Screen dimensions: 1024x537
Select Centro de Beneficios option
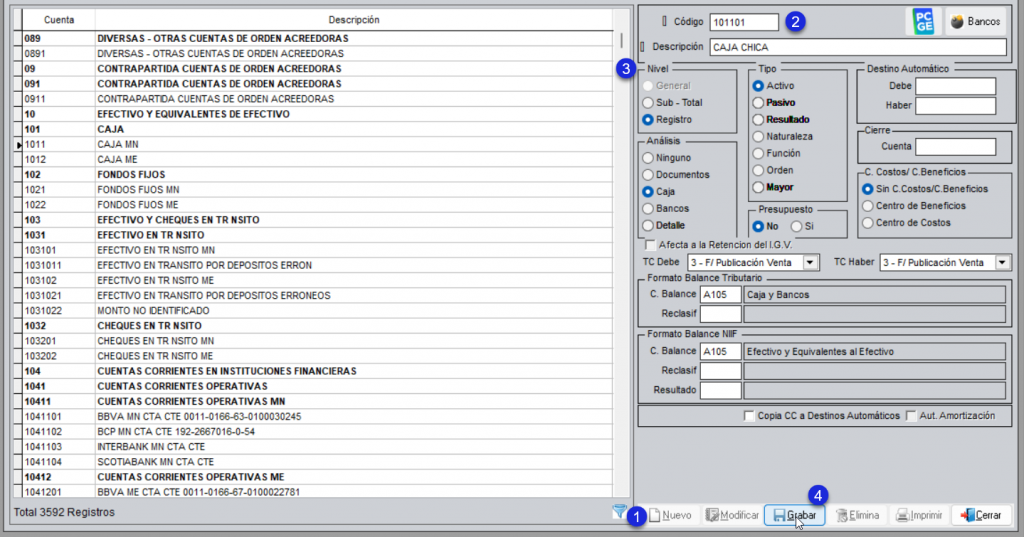868,206
